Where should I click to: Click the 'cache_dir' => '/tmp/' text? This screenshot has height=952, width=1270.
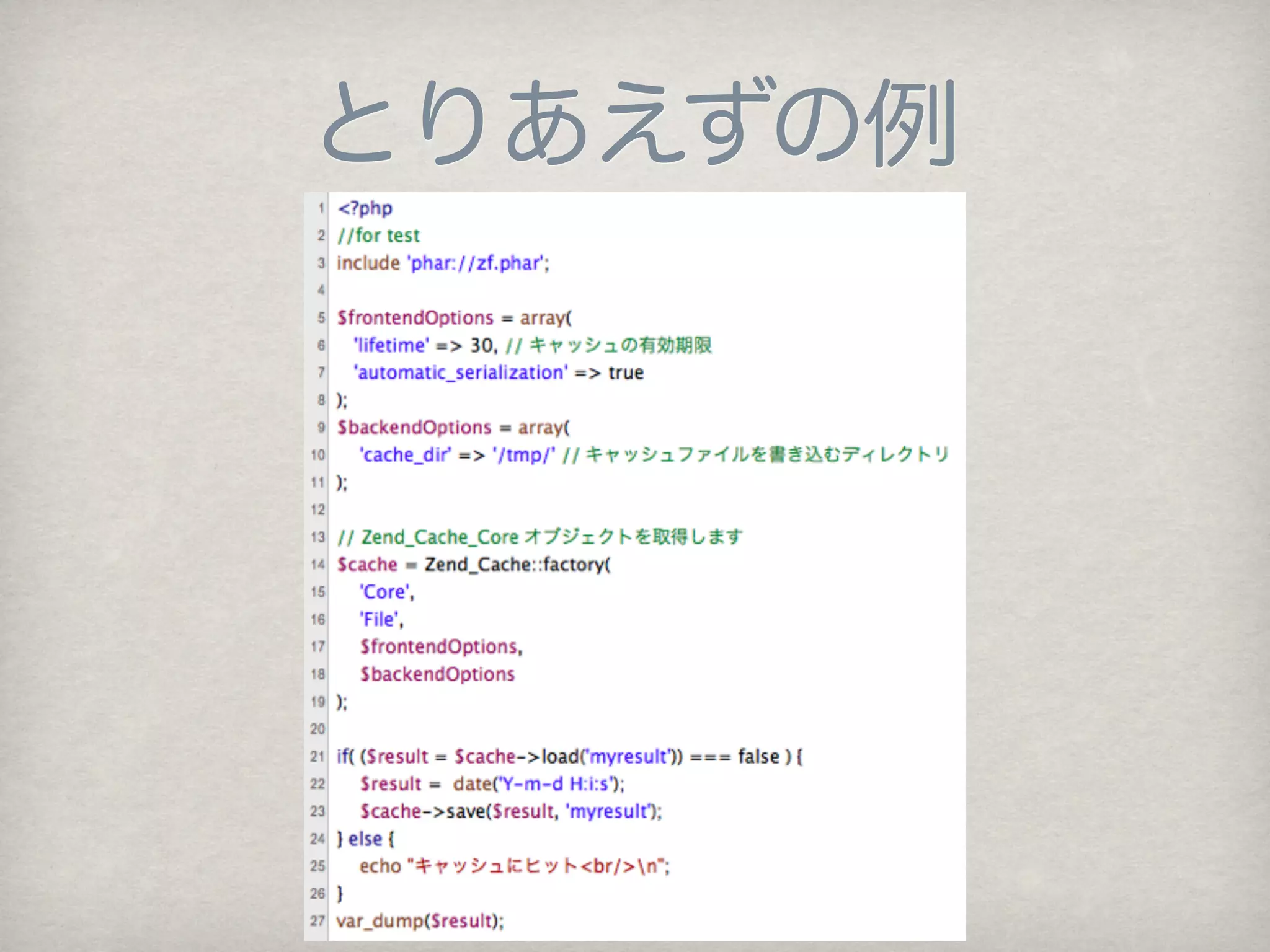click(458, 455)
